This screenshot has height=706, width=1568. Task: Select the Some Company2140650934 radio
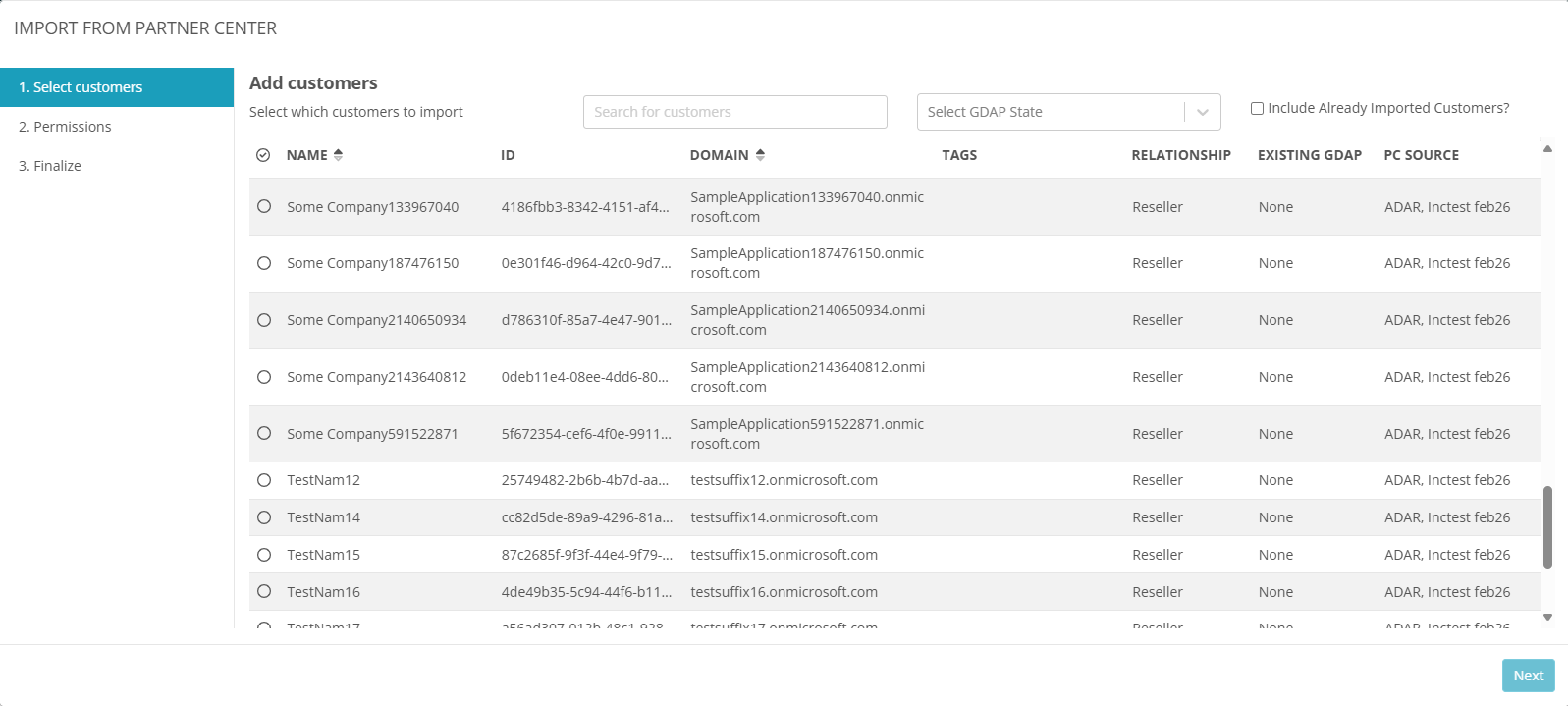point(264,320)
